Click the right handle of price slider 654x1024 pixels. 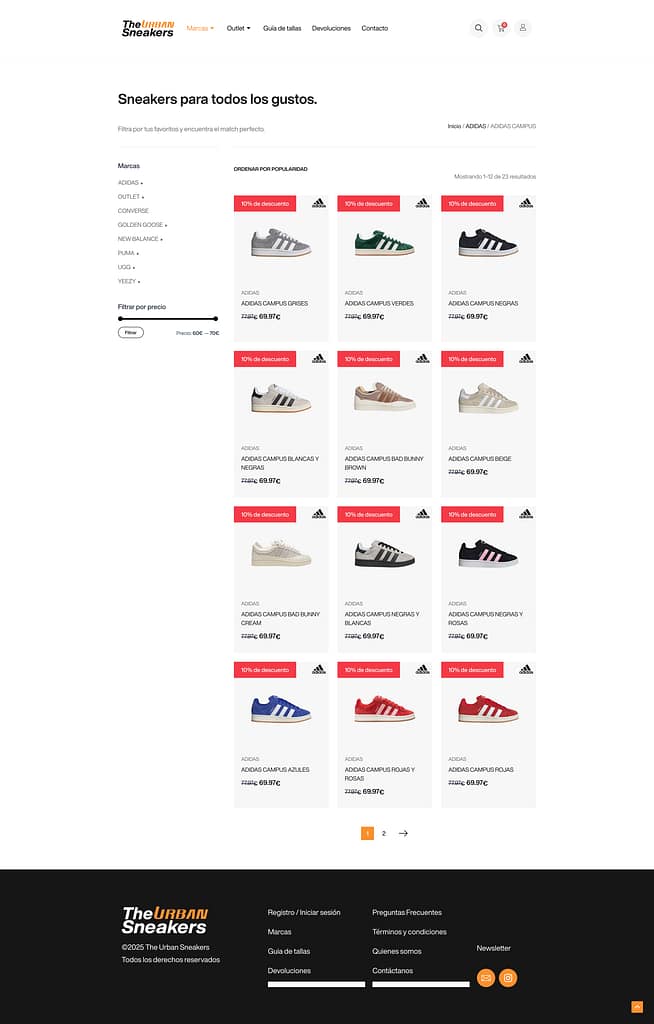[x=216, y=319]
